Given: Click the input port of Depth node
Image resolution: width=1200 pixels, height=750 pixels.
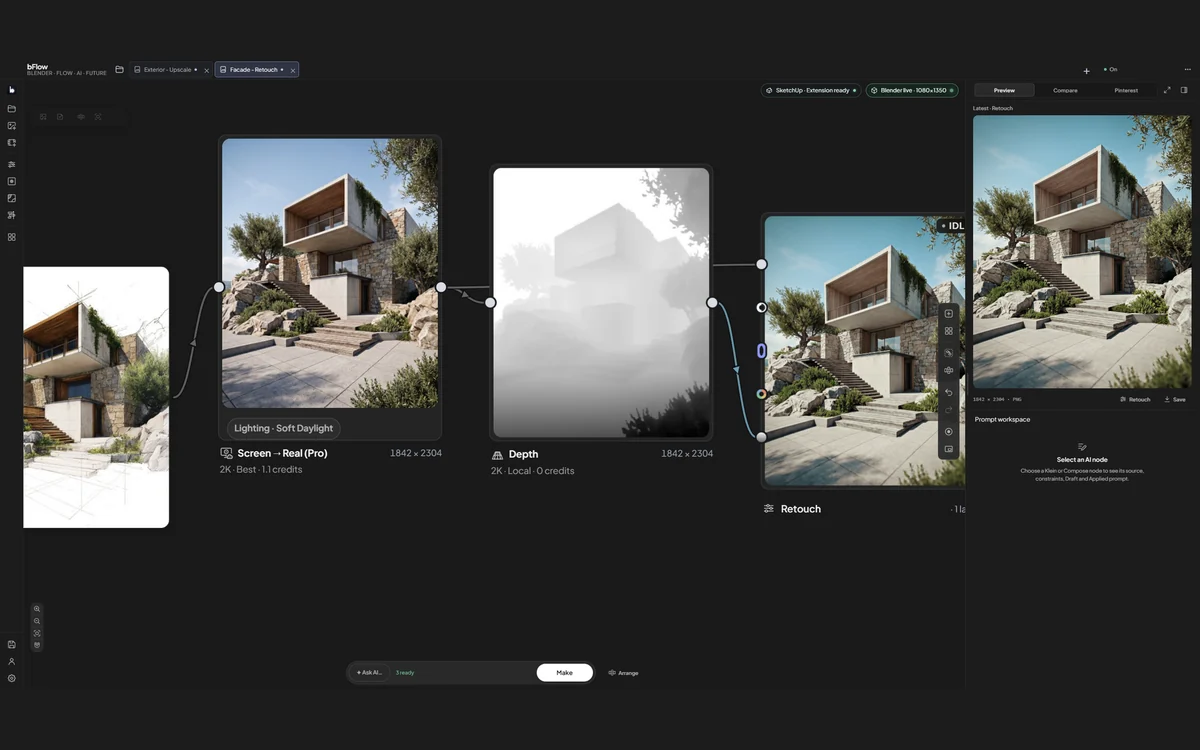Looking at the screenshot, I should pyautogui.click(x=490, y=302).
